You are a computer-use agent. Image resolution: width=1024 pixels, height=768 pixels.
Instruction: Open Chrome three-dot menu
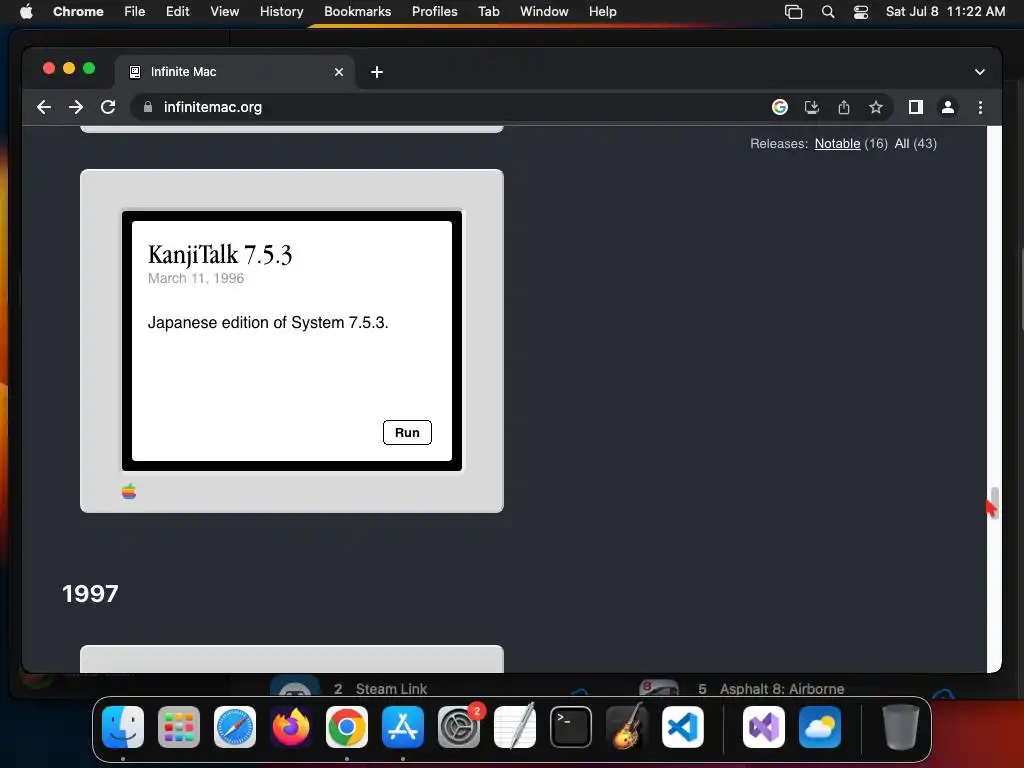[x=980, y=107]
